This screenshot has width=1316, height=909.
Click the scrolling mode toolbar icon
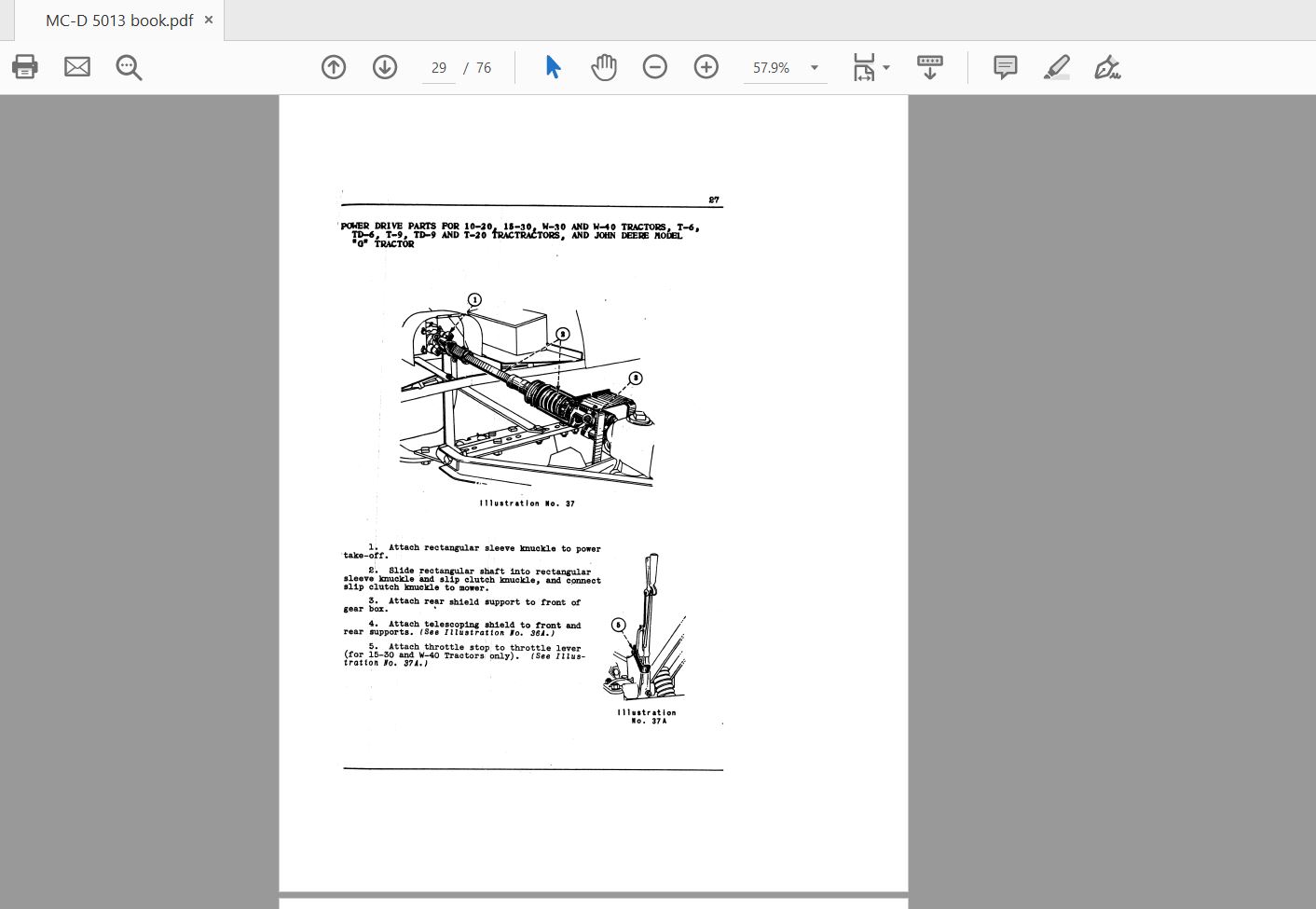[930, 67]
